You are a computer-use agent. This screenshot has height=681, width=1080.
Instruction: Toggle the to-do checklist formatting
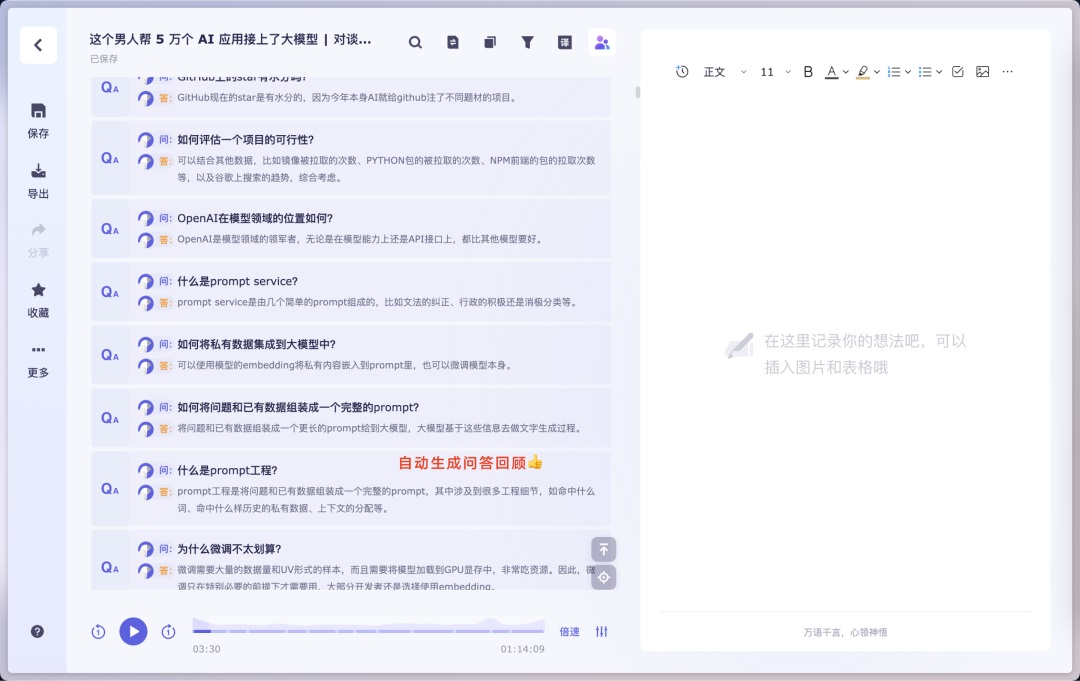[x=958, y=71]
